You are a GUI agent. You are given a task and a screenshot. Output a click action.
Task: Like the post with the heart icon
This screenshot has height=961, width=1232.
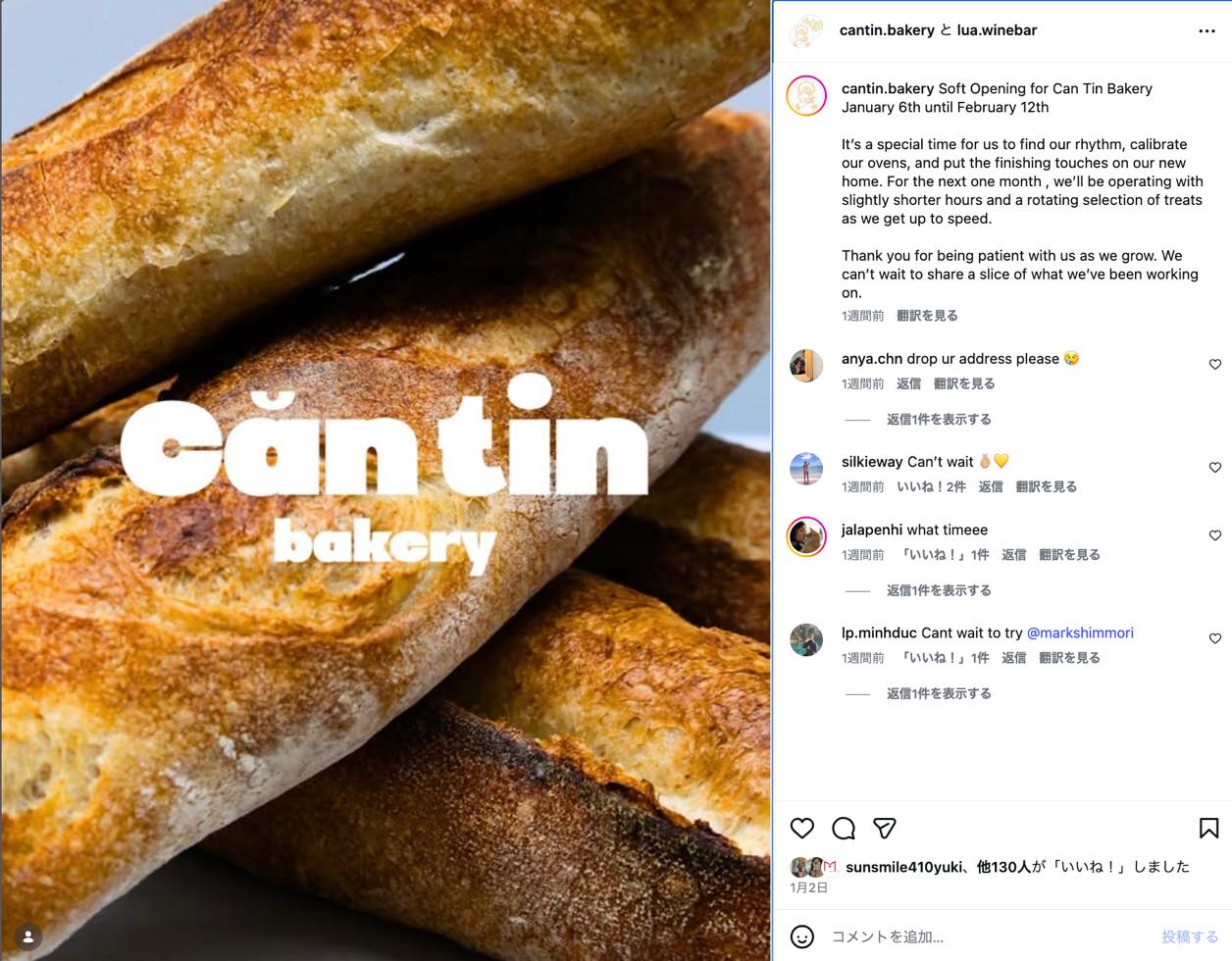click(x=802, y=829)
